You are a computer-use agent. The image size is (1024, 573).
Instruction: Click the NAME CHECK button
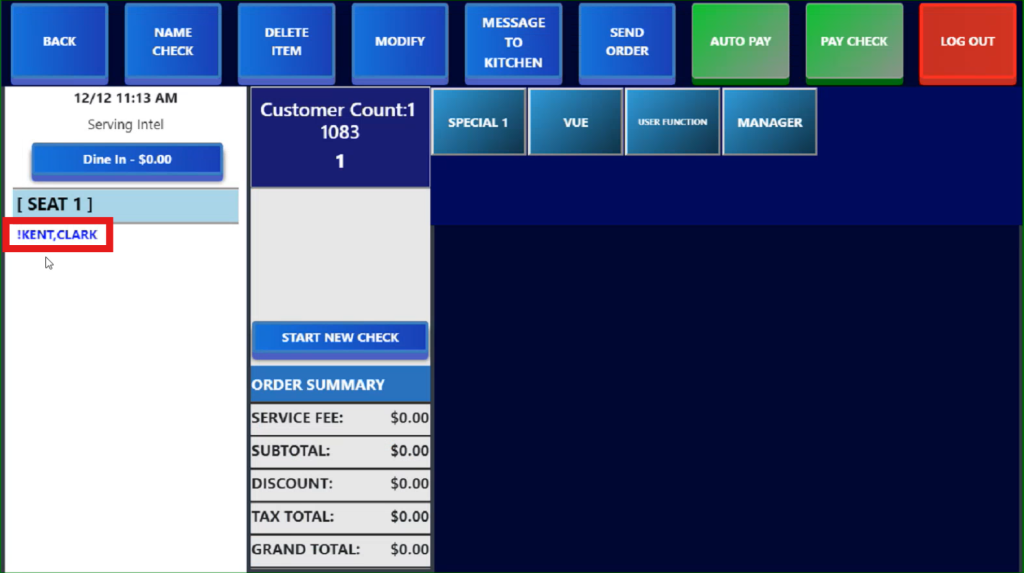pyautogui.click(x=172, y=42)
